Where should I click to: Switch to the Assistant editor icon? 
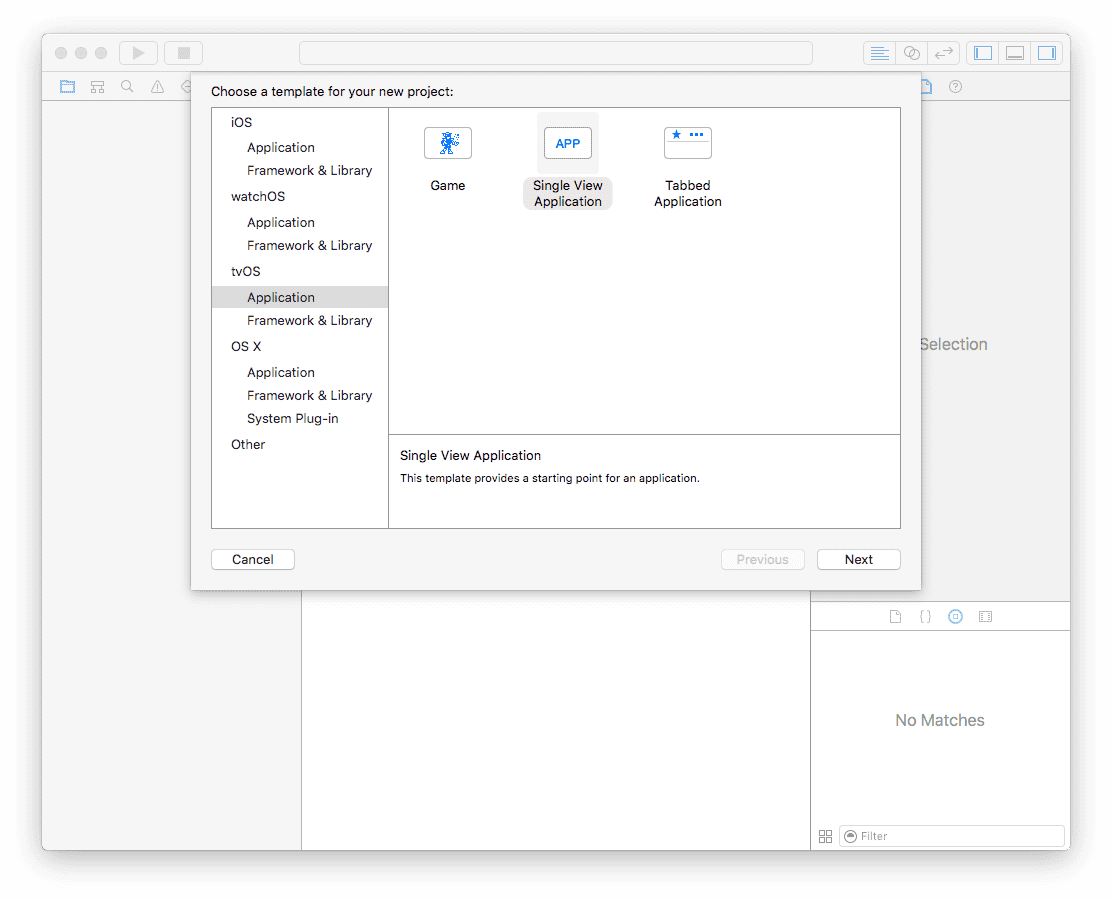coord(912,53)
